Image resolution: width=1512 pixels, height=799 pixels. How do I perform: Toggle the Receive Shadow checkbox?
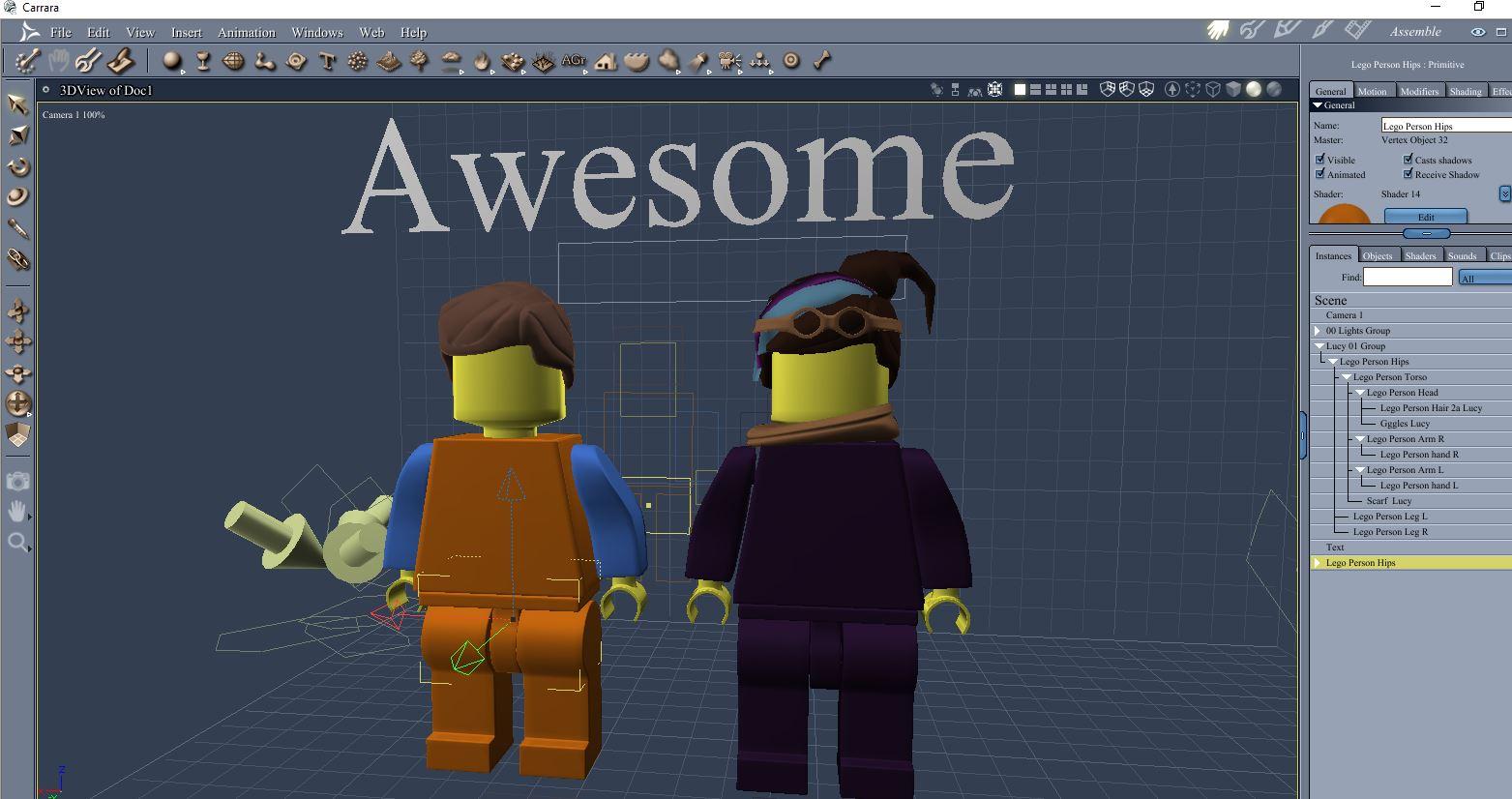[1408, 174]
